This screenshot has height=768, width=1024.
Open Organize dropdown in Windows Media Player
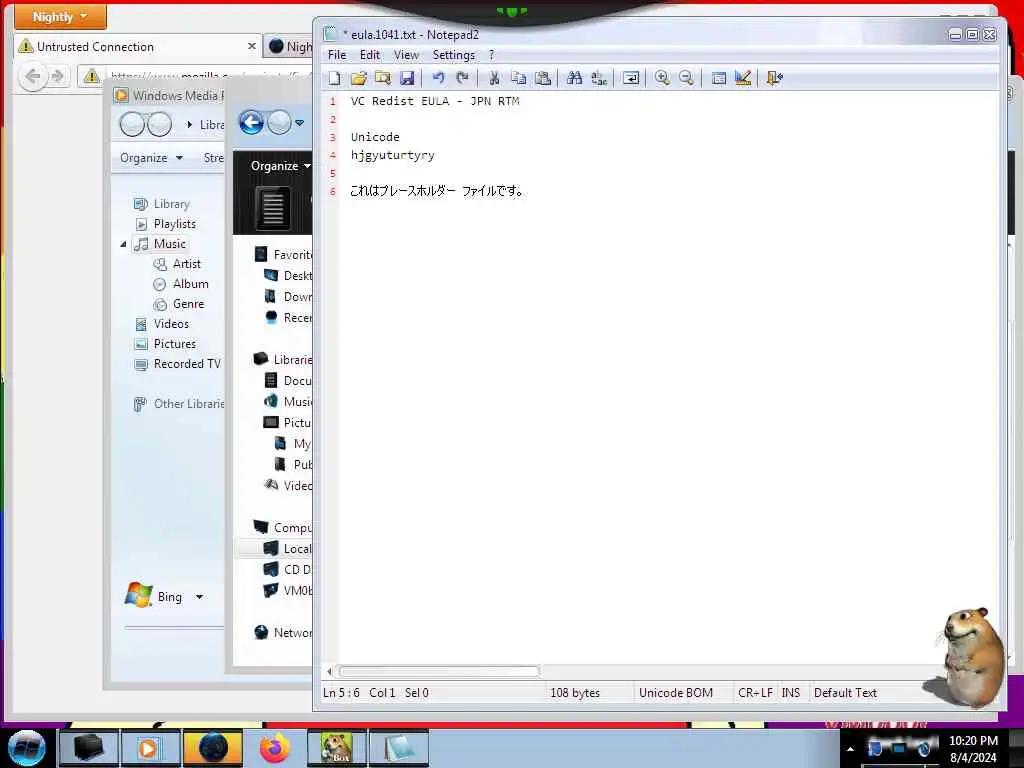click(x=152, y=158)
